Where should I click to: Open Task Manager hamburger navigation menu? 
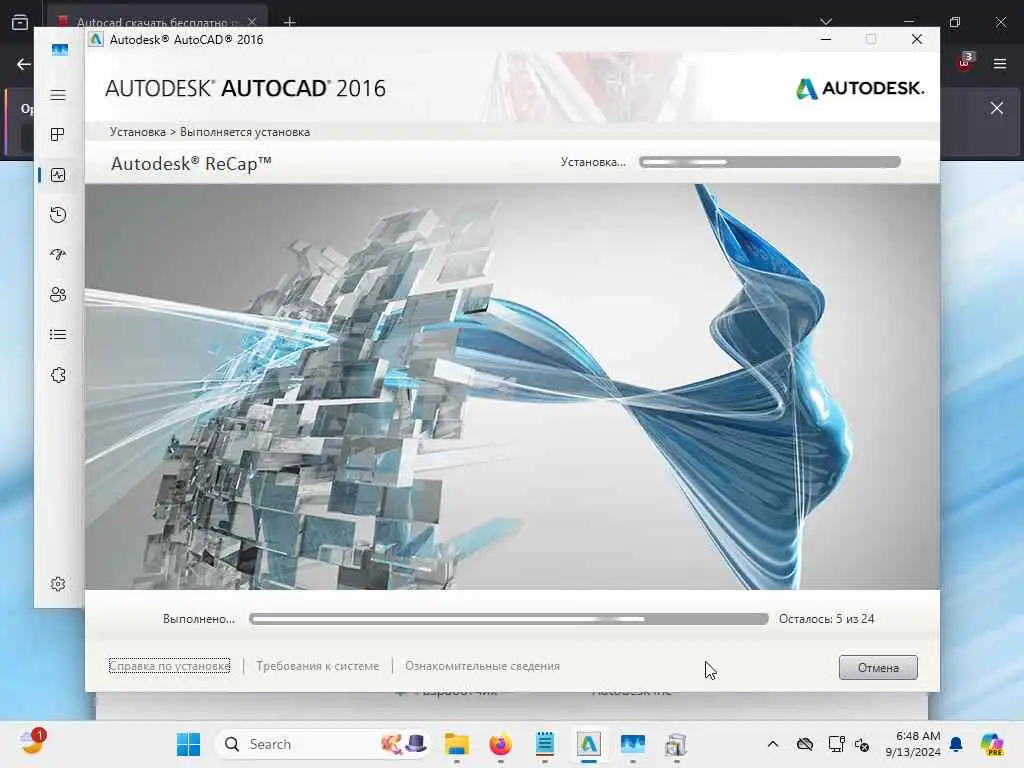58,95
